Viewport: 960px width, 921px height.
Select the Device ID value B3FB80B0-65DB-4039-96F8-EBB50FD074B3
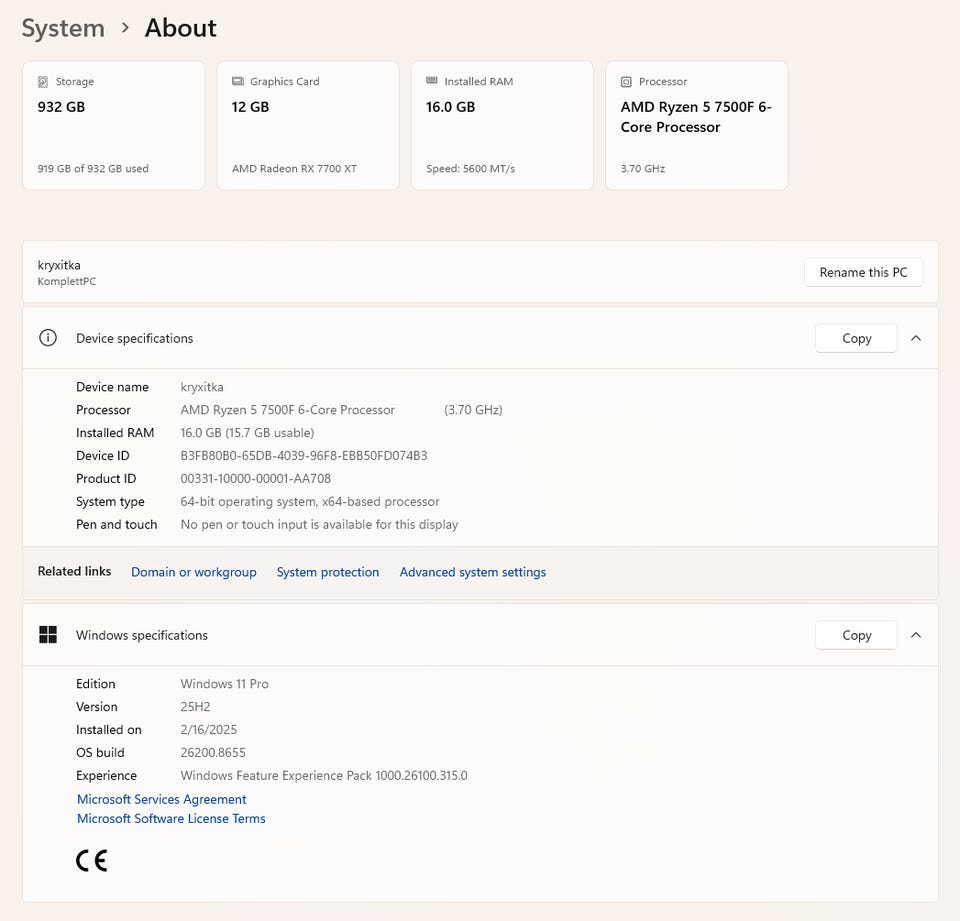304,456
